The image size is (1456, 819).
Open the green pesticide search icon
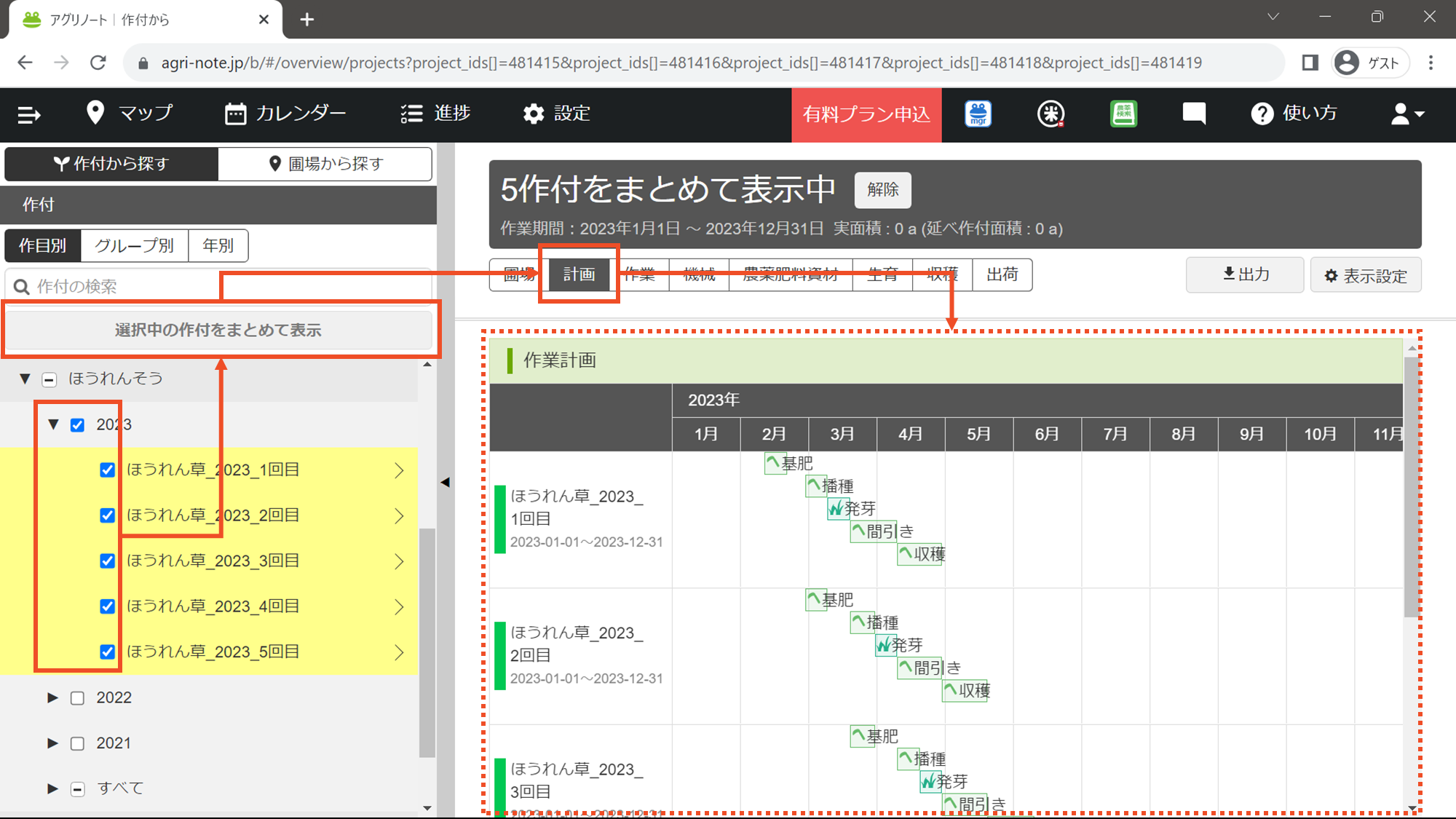coord(1123,114)
